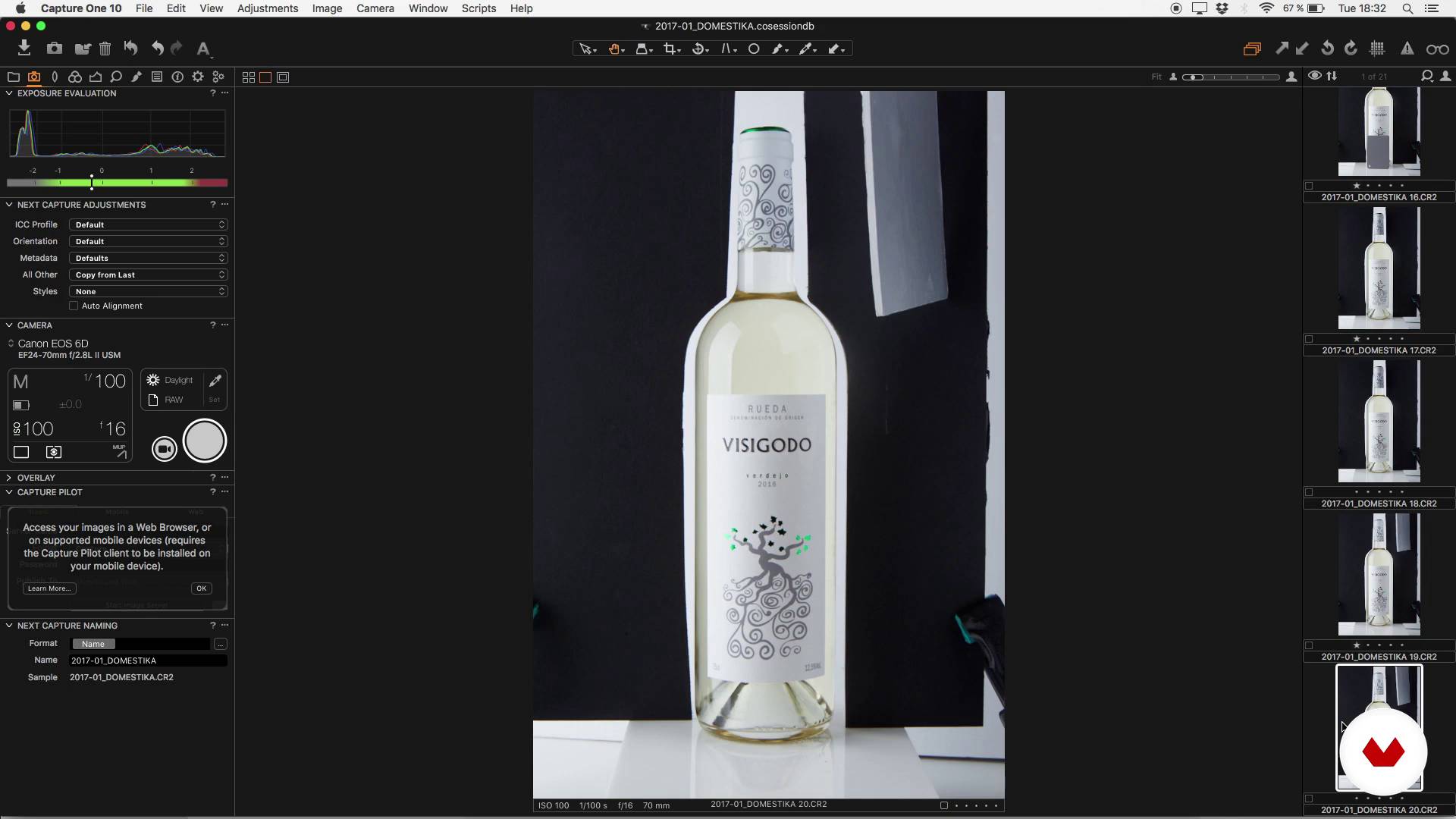Rotate image left counterclockwise
This screenshot has width=1456, height=819.
pos(1327,49)
